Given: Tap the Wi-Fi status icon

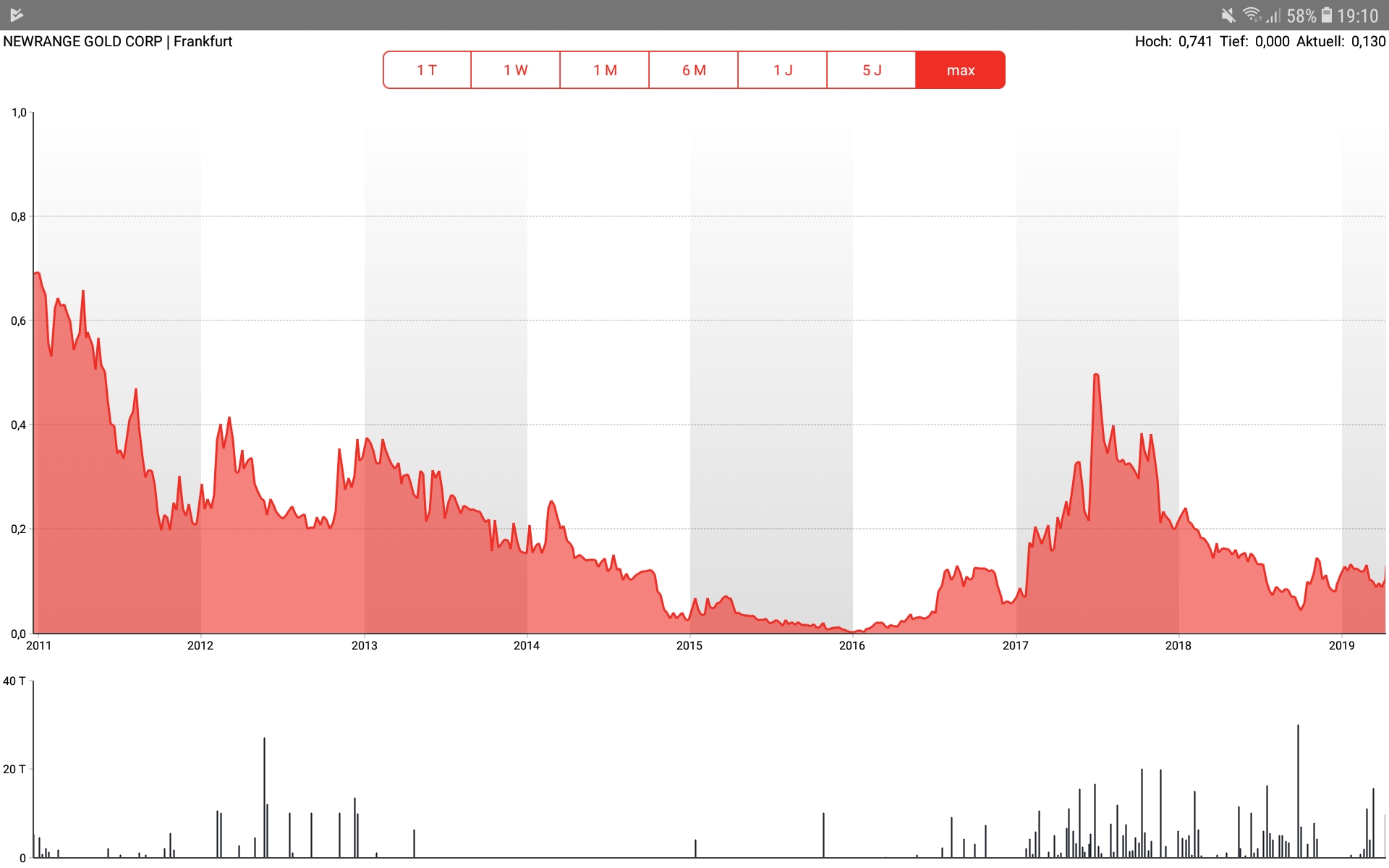Looking at the screenshot, I should point(1252,15).
